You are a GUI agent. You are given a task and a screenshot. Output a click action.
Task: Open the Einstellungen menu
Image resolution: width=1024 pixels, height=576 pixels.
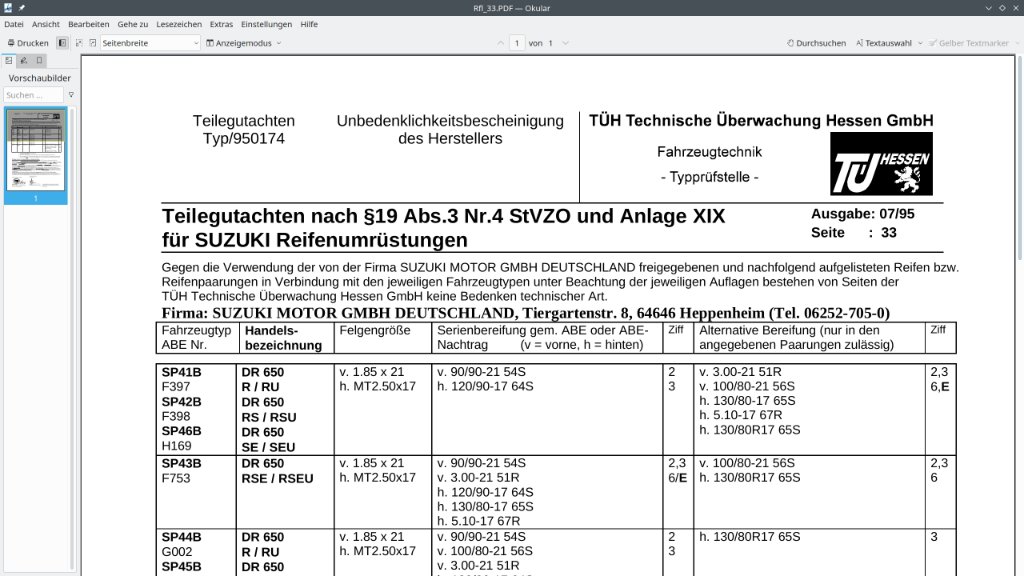267,24
